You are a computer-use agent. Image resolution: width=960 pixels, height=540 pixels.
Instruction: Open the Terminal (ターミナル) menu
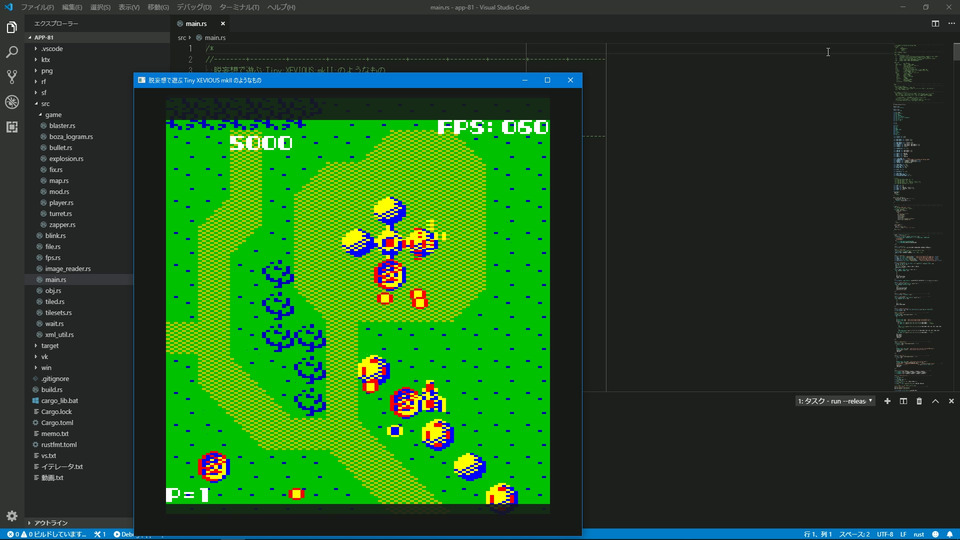[239, 7]
